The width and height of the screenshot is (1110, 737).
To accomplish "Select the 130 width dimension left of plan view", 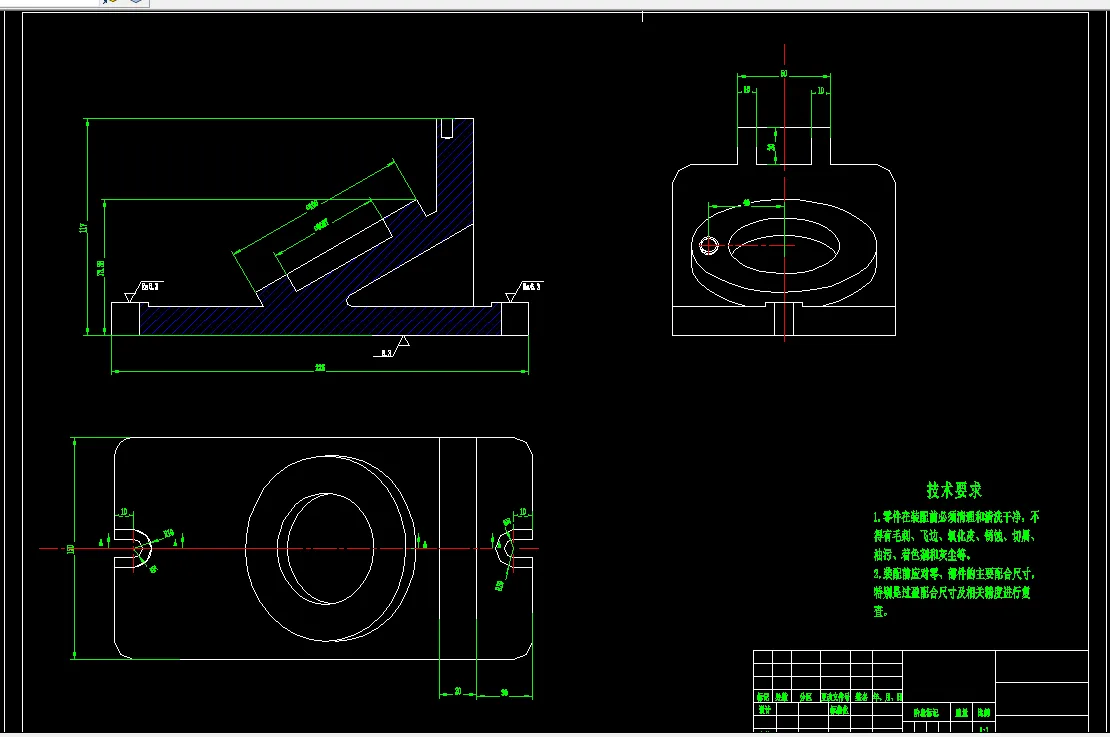I will [x=71, y=549].
